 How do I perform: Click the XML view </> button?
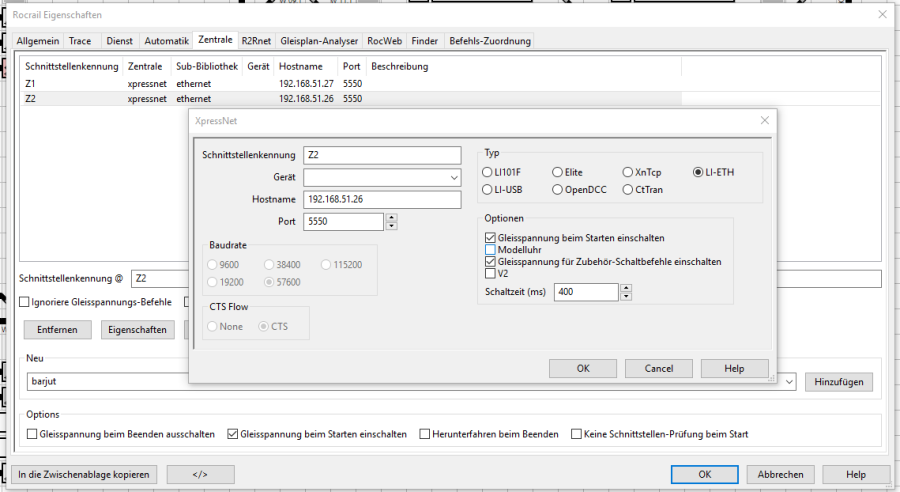200,474
